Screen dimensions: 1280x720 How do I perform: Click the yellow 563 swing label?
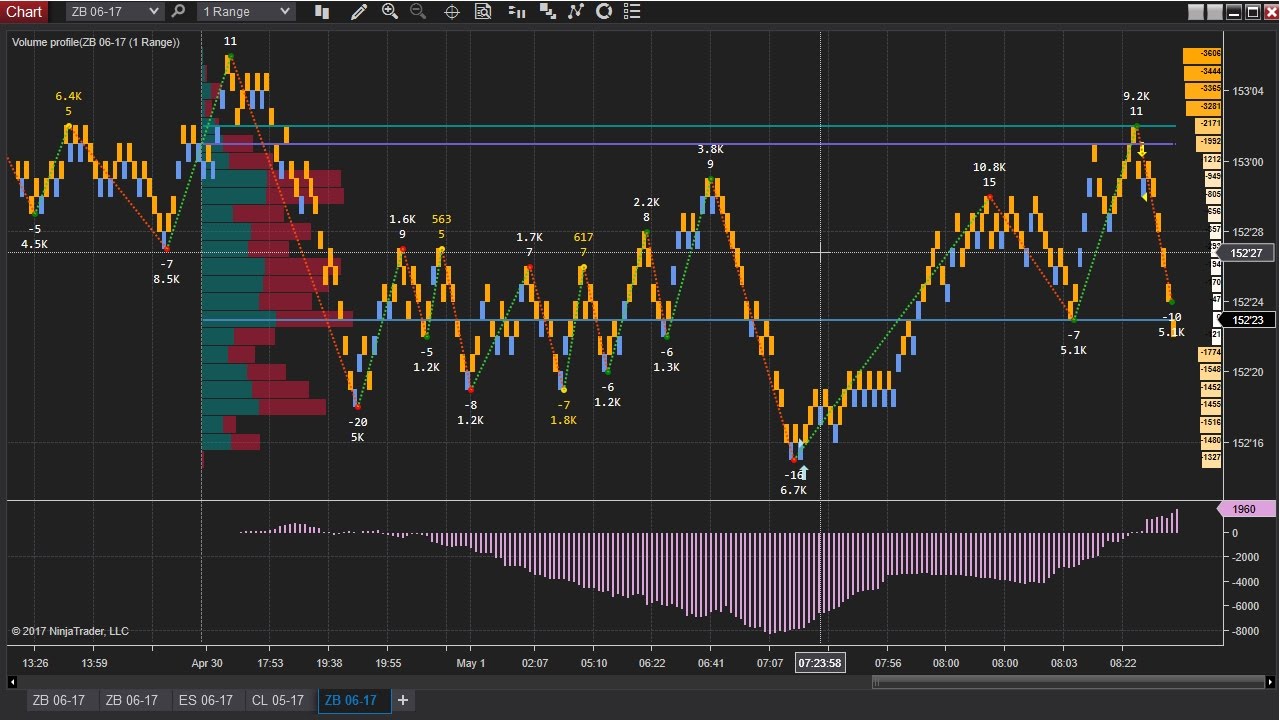pyautogui.click(x=441, y=220)
